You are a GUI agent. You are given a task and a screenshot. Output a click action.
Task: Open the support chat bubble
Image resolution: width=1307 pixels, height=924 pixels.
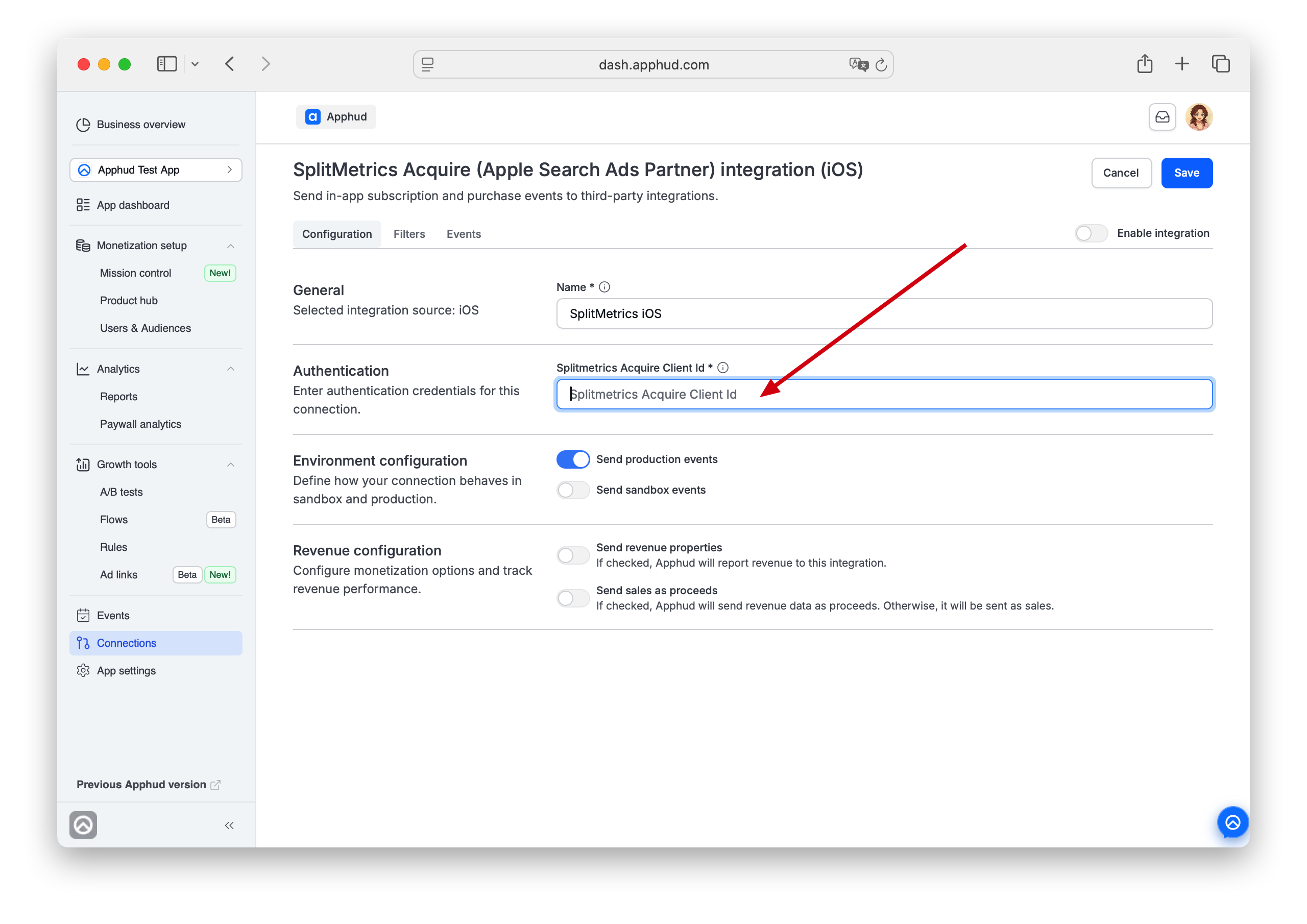coord(1232,822)
